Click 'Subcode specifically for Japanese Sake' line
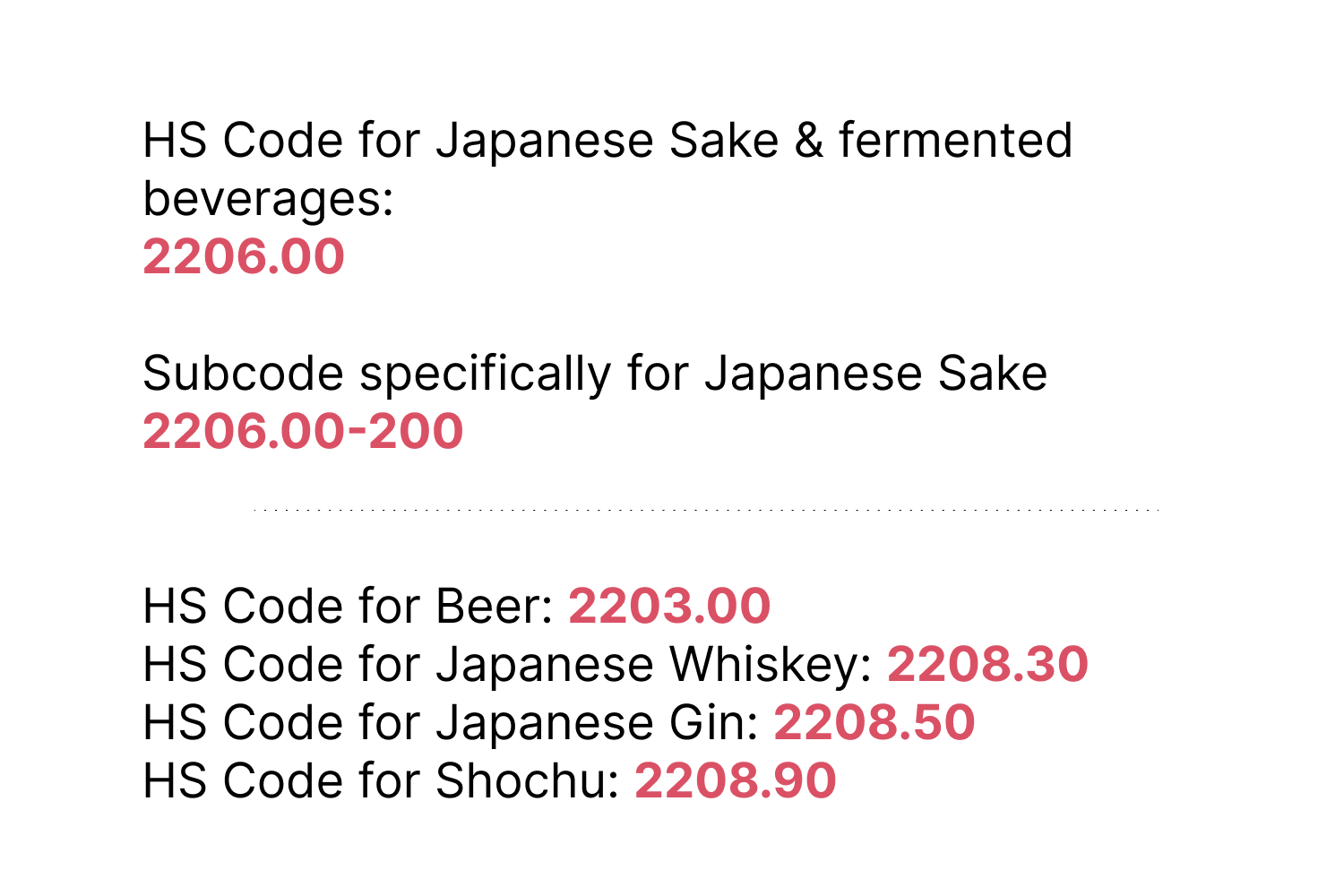 [x=595, y=375]
